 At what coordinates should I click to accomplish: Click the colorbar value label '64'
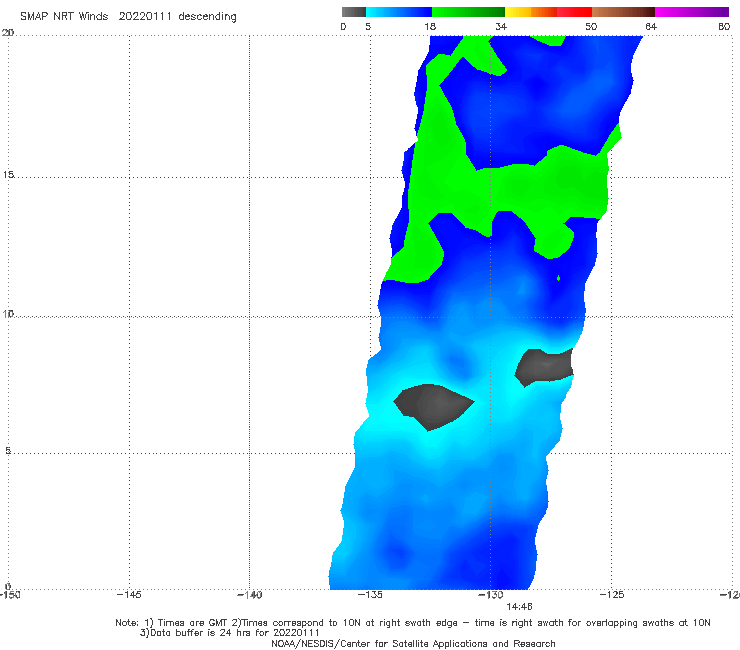pos(651,26)
